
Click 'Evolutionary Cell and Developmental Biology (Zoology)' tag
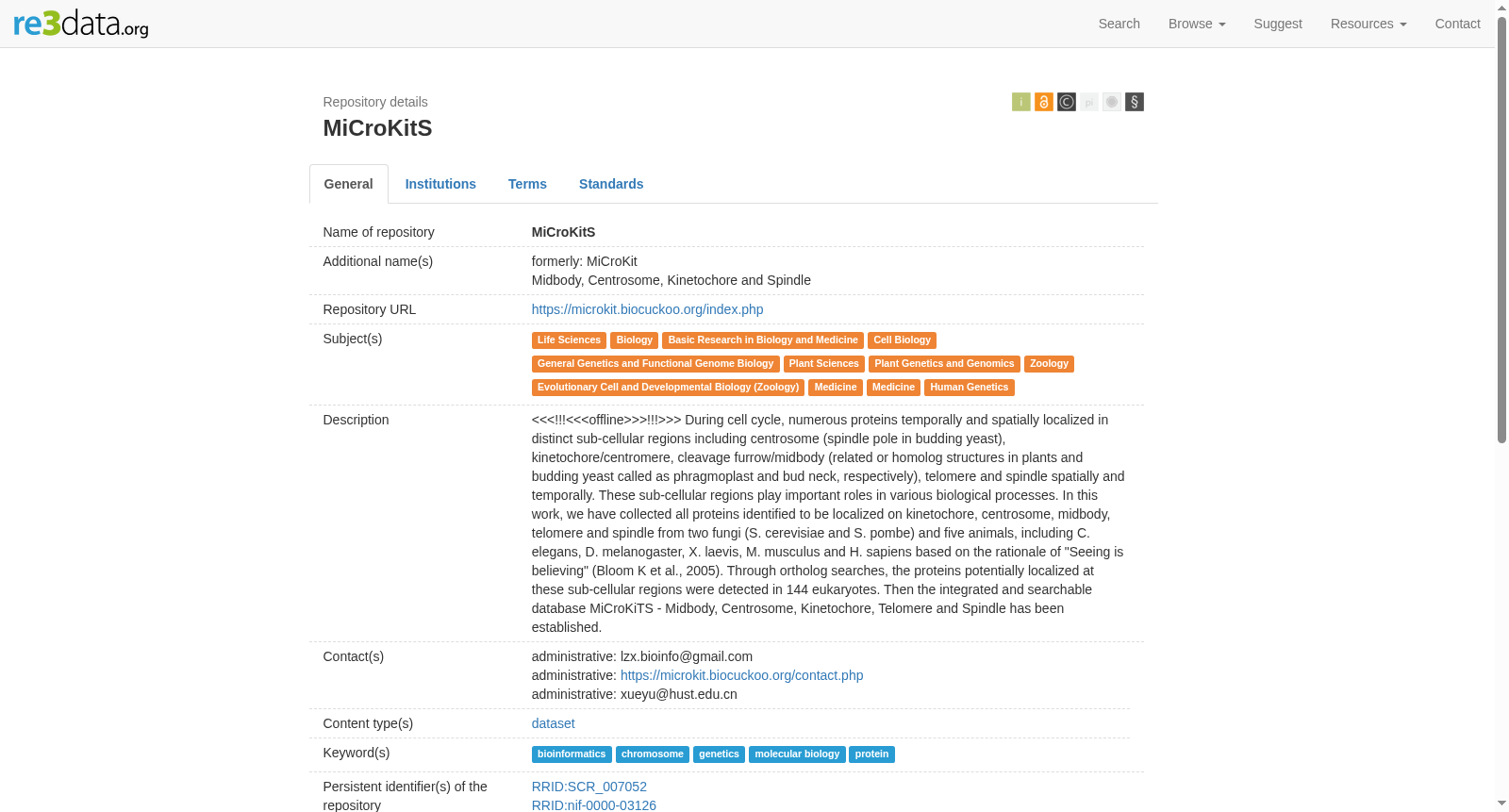coord(668,388)
